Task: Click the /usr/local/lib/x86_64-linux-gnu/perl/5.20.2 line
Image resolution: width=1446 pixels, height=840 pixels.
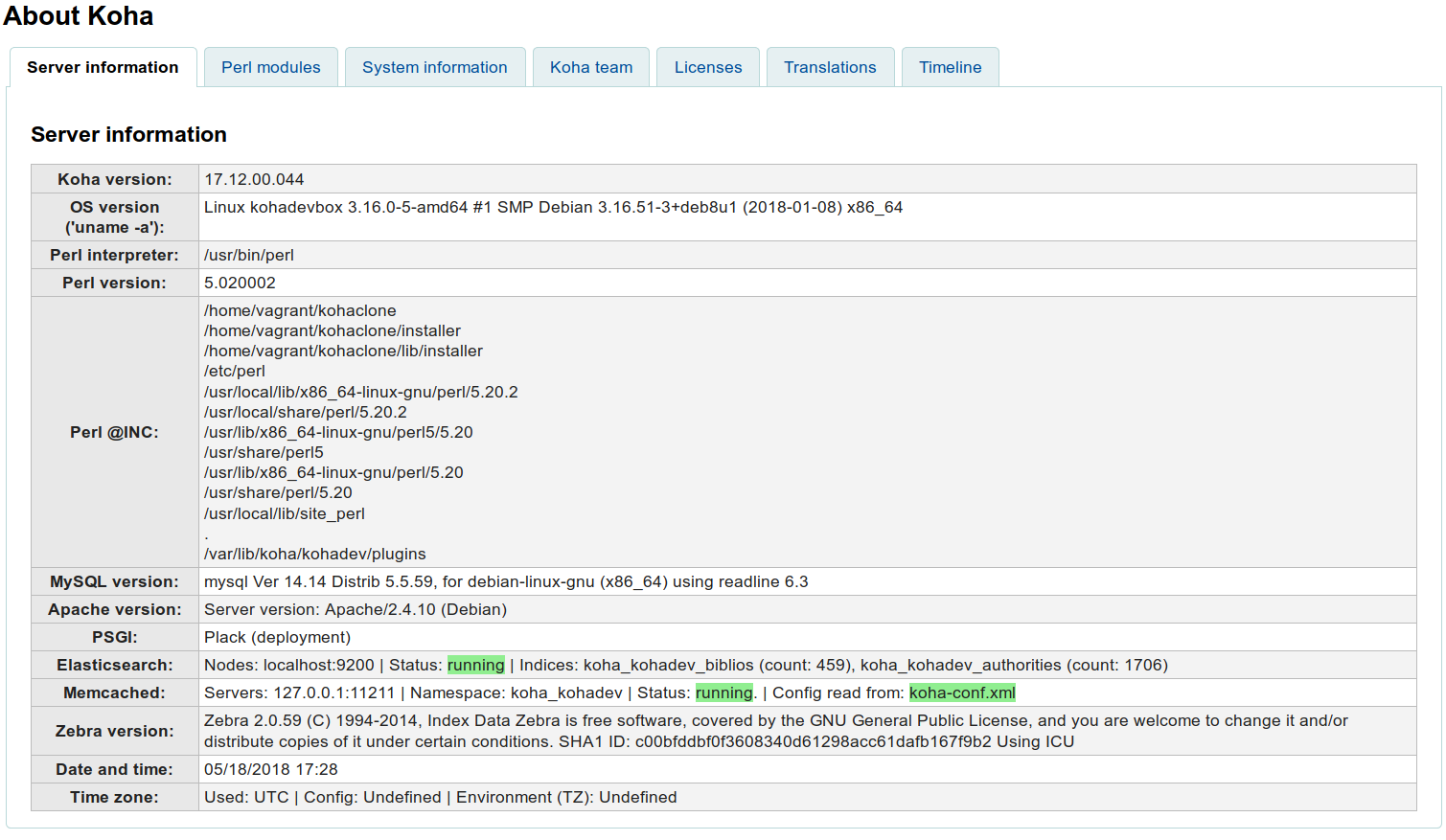Action: point(361,392)
